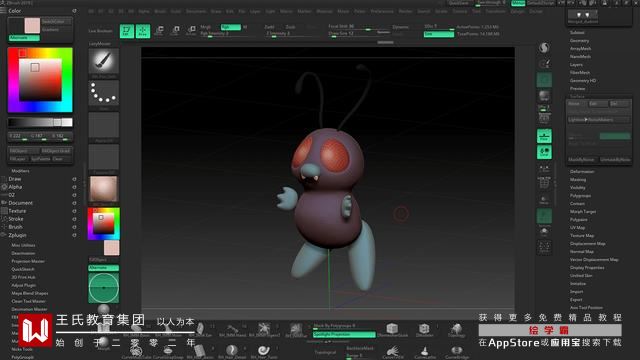Click the MaskByNoise button
This screenshot has height=360, width=640.
click(x=582, y=160)
